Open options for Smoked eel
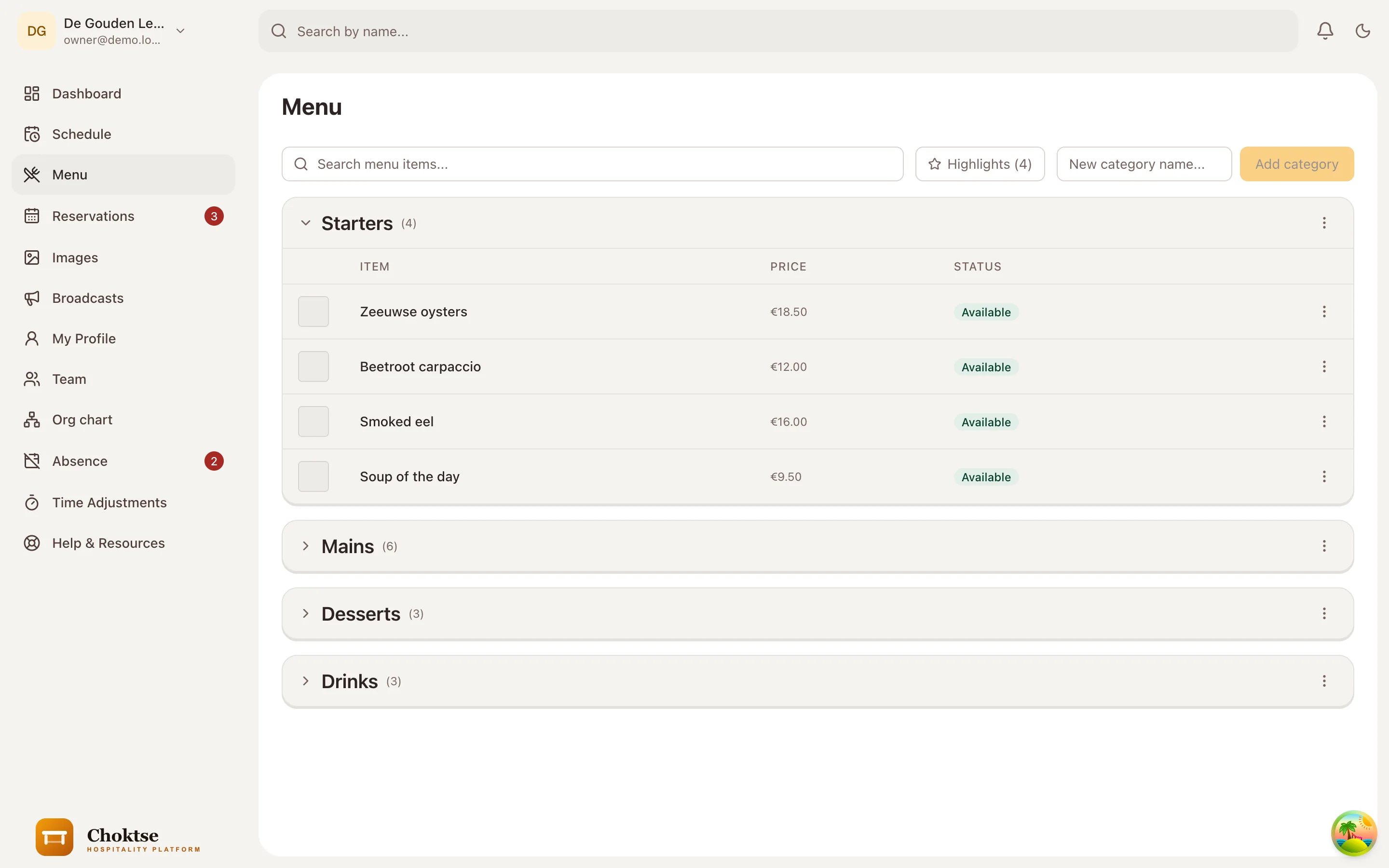The image size is (1389, 868). pyautogui.click(x=1324, y=421)
